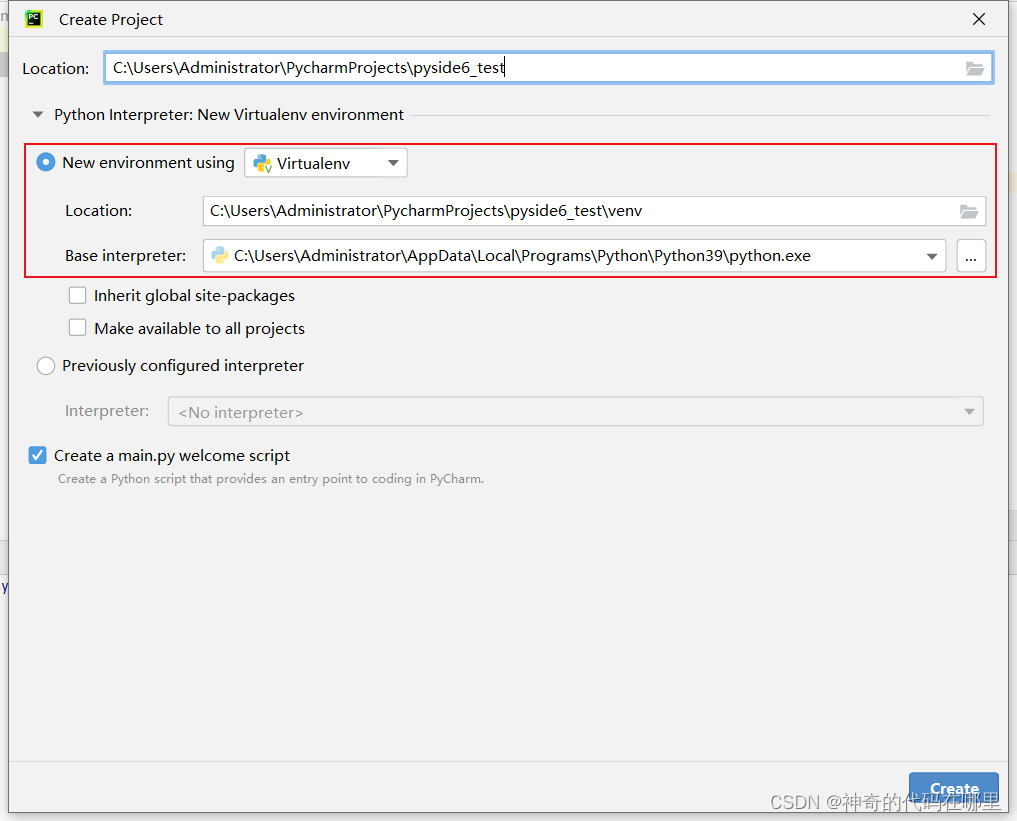Open the folder browser for project Location

tap(974, 68)
